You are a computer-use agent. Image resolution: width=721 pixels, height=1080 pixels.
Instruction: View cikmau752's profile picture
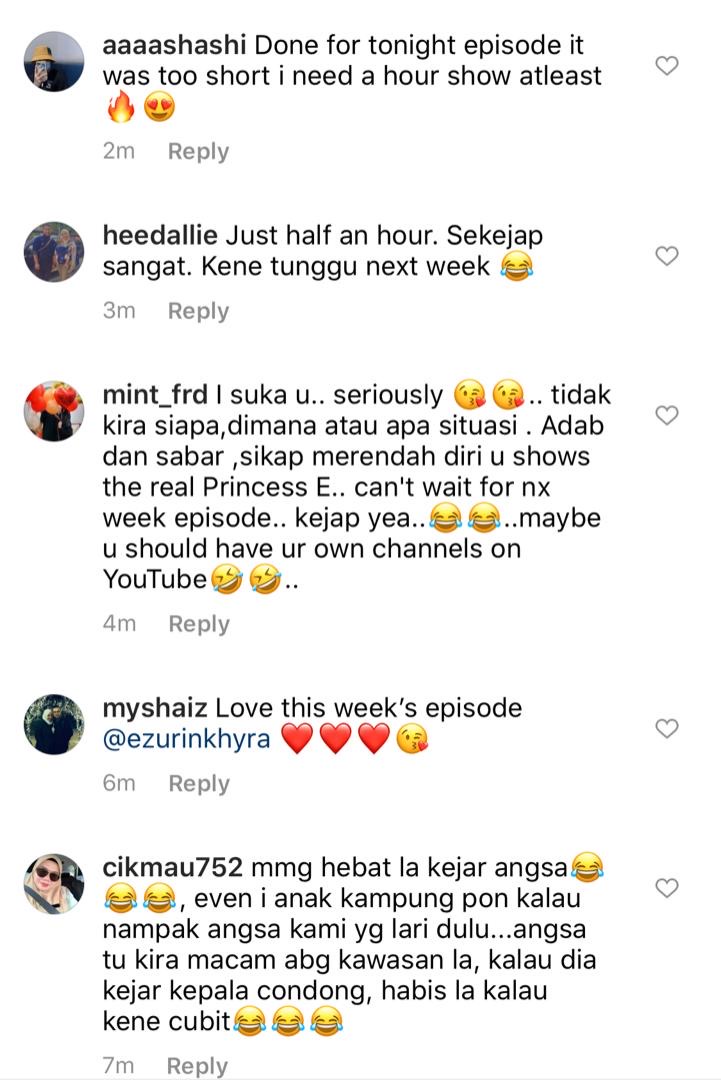pyautogui.click(x=54, y=884)
